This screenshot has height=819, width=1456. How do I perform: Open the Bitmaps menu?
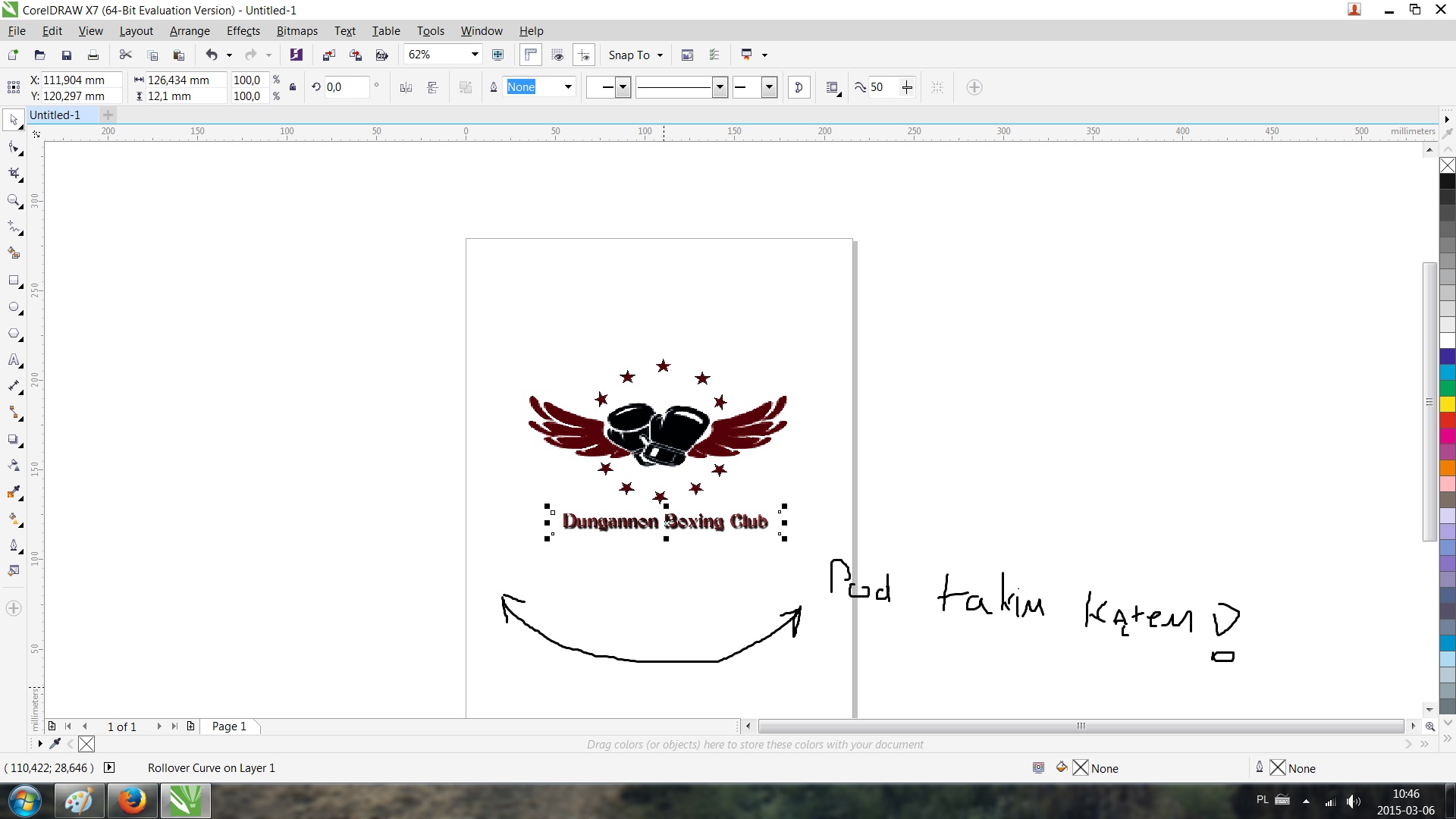tap(297, 31)
